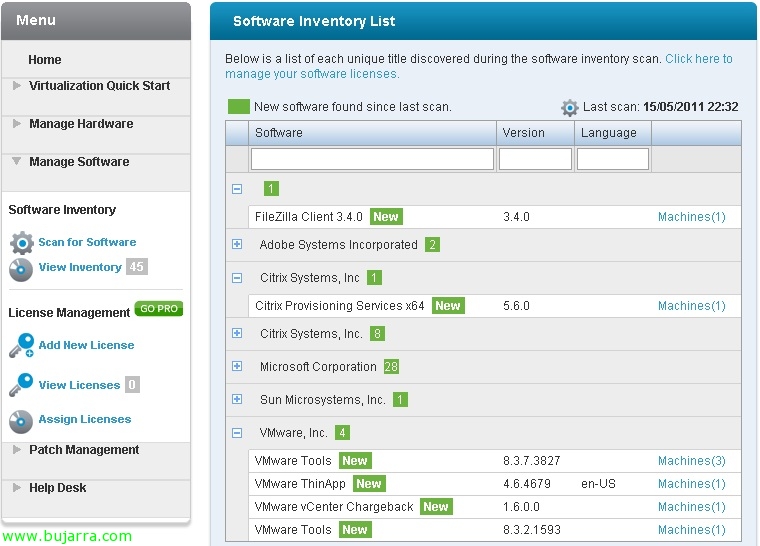
Task: Collapse the Manage Software menu arrow
Action: coord(16,161)
